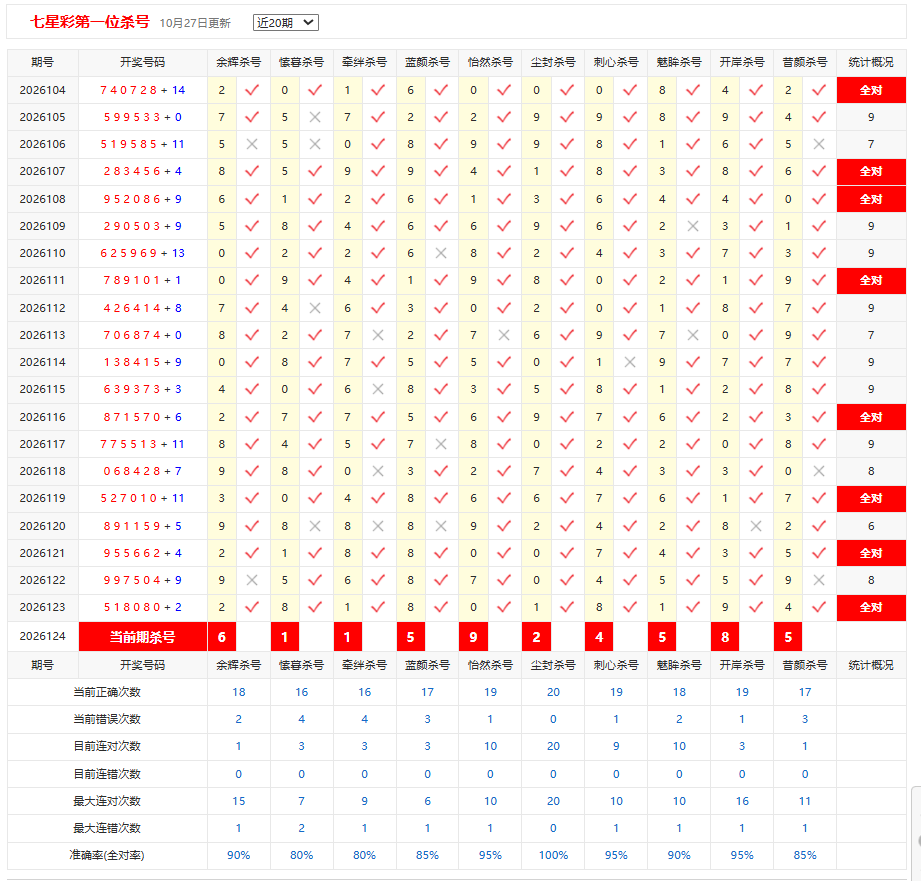Click the 当前正确次数 row label
This screenshot has width=921, height=881.
[107, 692]
